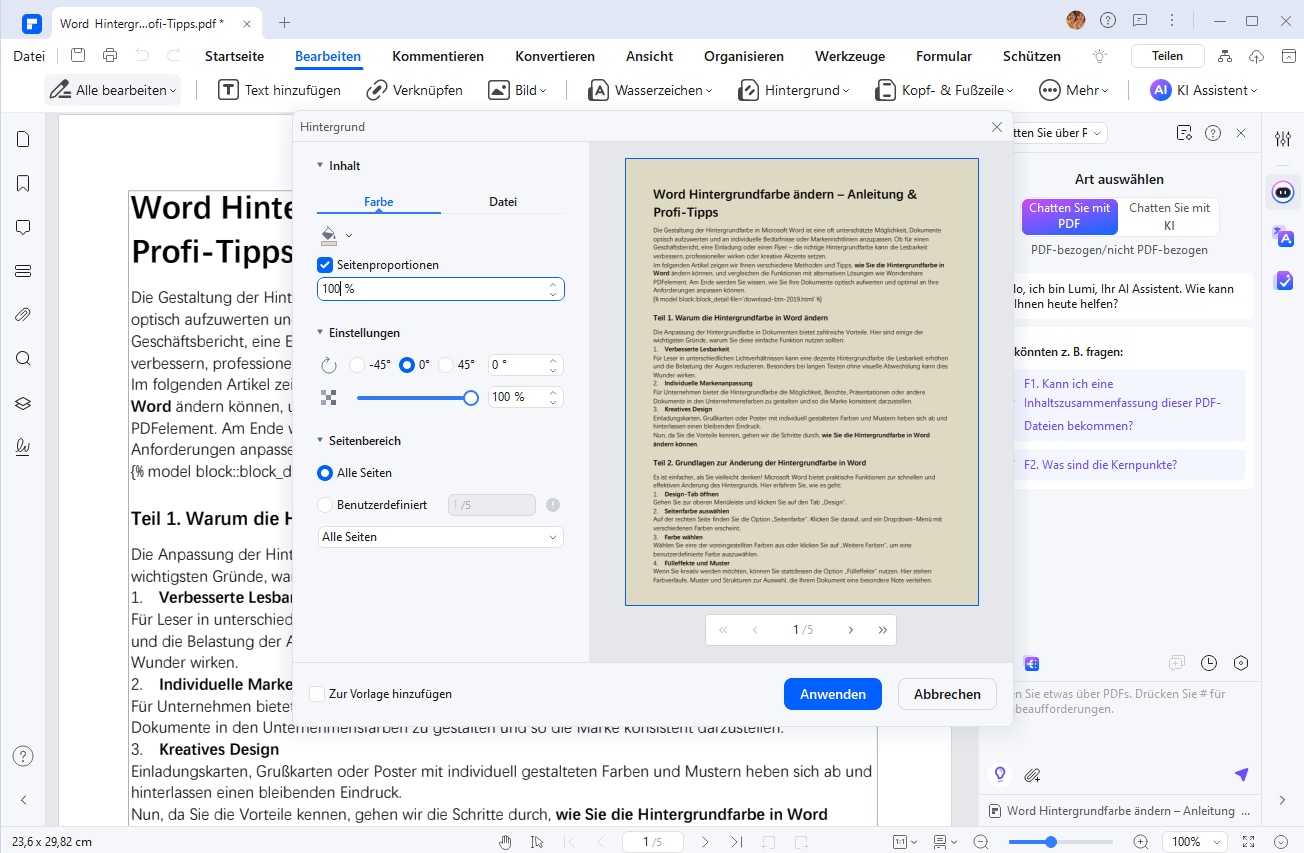1304x853 pixels.
Task: Click the send arrow in AI chat
Action: 1241,774
